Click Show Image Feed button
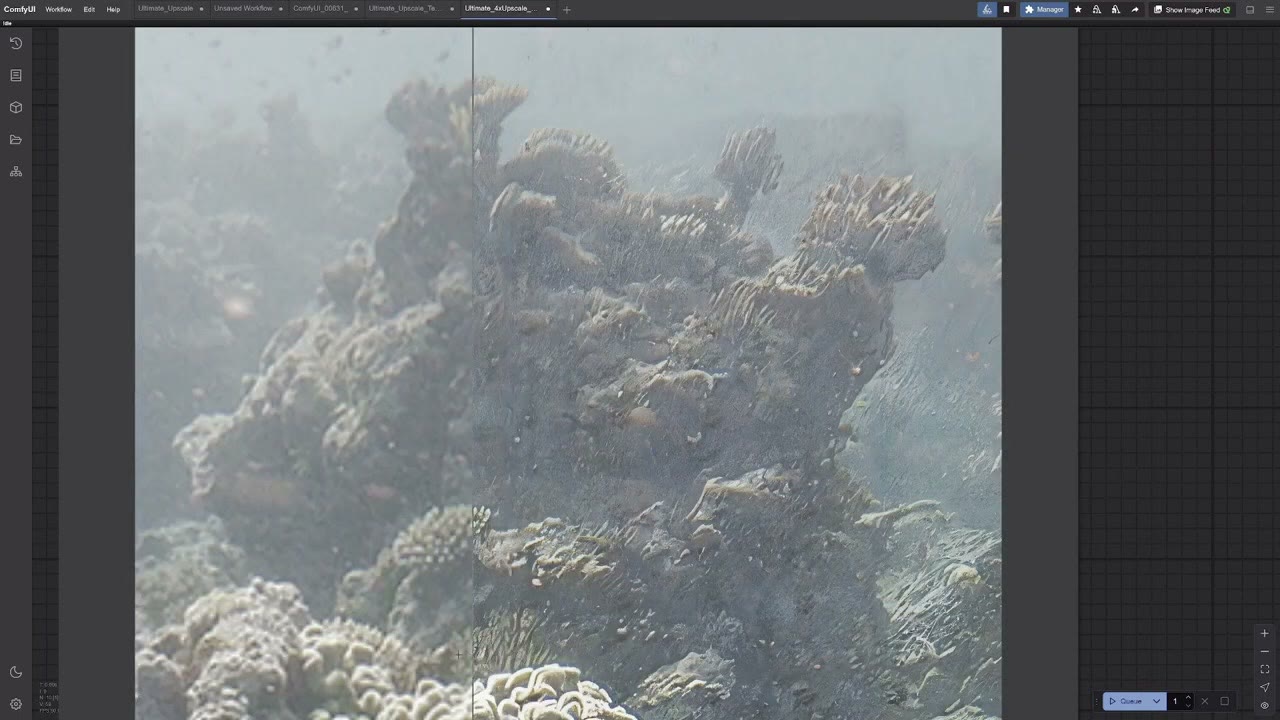1280x720 pixels. pyautogui.click(x=1192, y=9)
